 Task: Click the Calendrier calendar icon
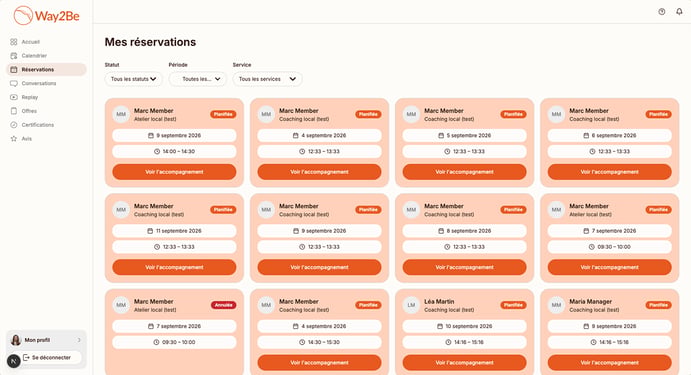click(x=14, y=56)
